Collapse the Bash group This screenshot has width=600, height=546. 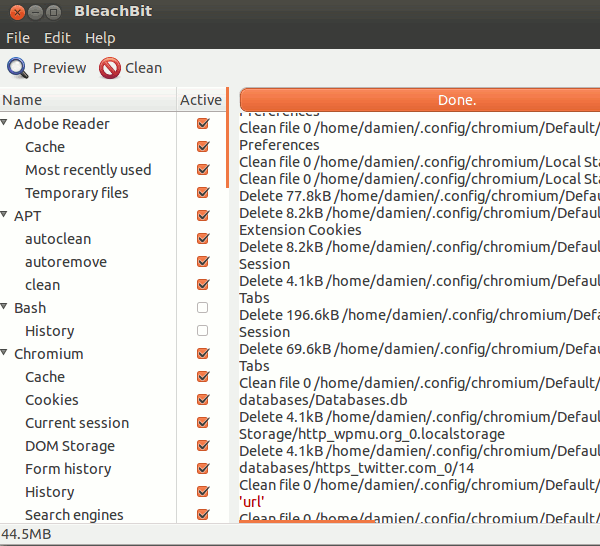(x=4, y=306)
